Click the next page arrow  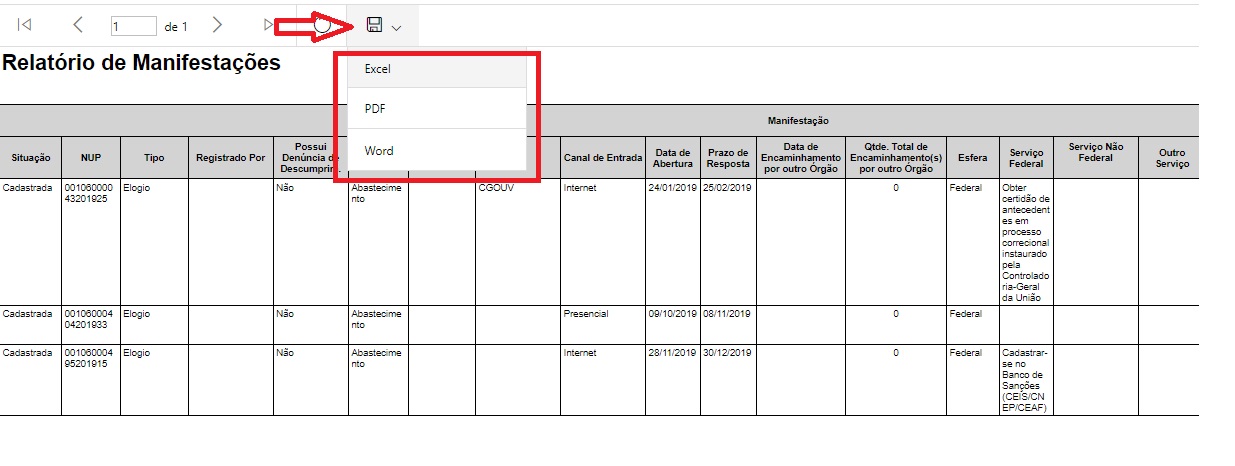click(x=218, y=25)
